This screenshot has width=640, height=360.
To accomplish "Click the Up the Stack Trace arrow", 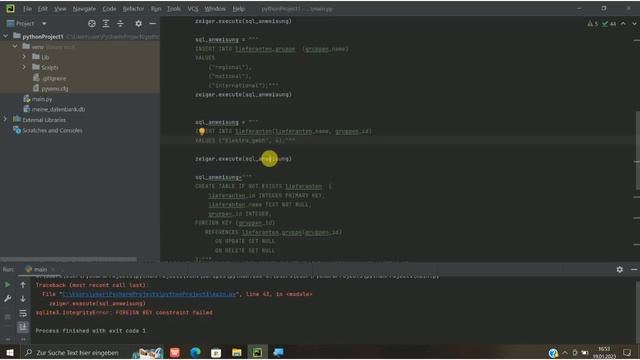I will (23, 284).
